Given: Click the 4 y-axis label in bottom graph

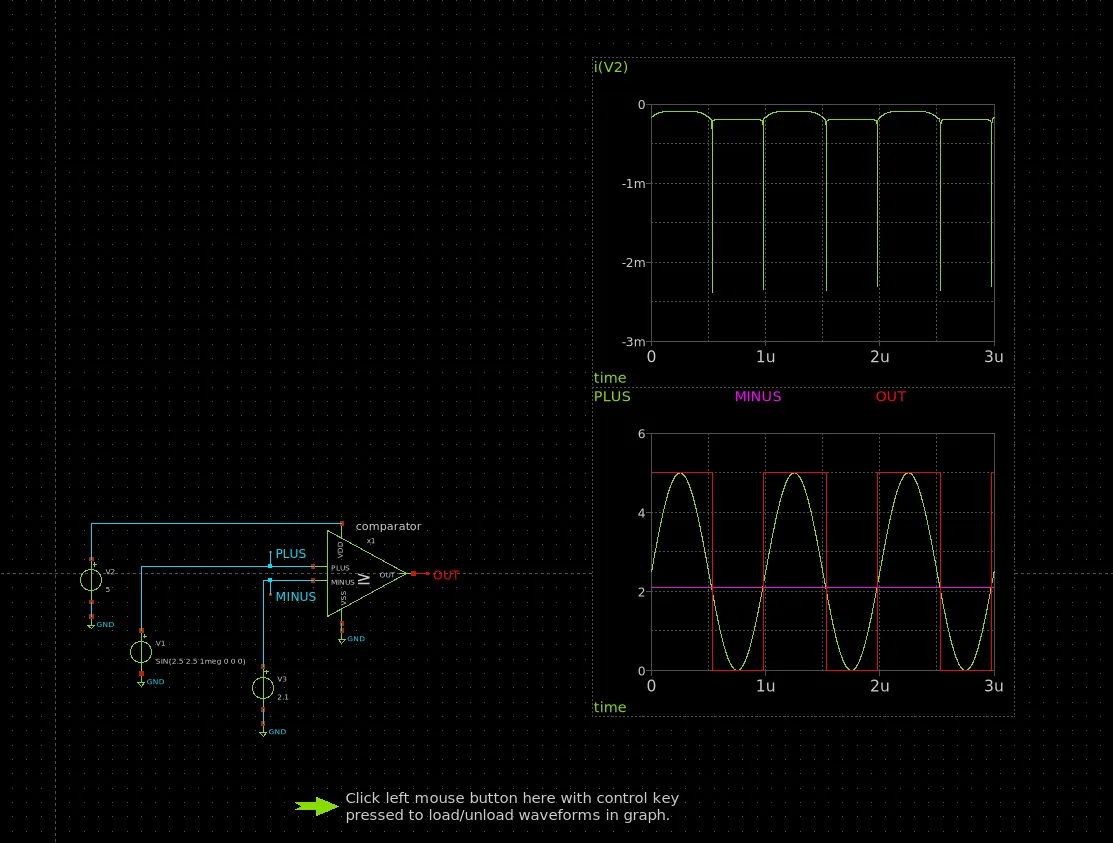Looking at the screenshot, I should click(642, 513).
